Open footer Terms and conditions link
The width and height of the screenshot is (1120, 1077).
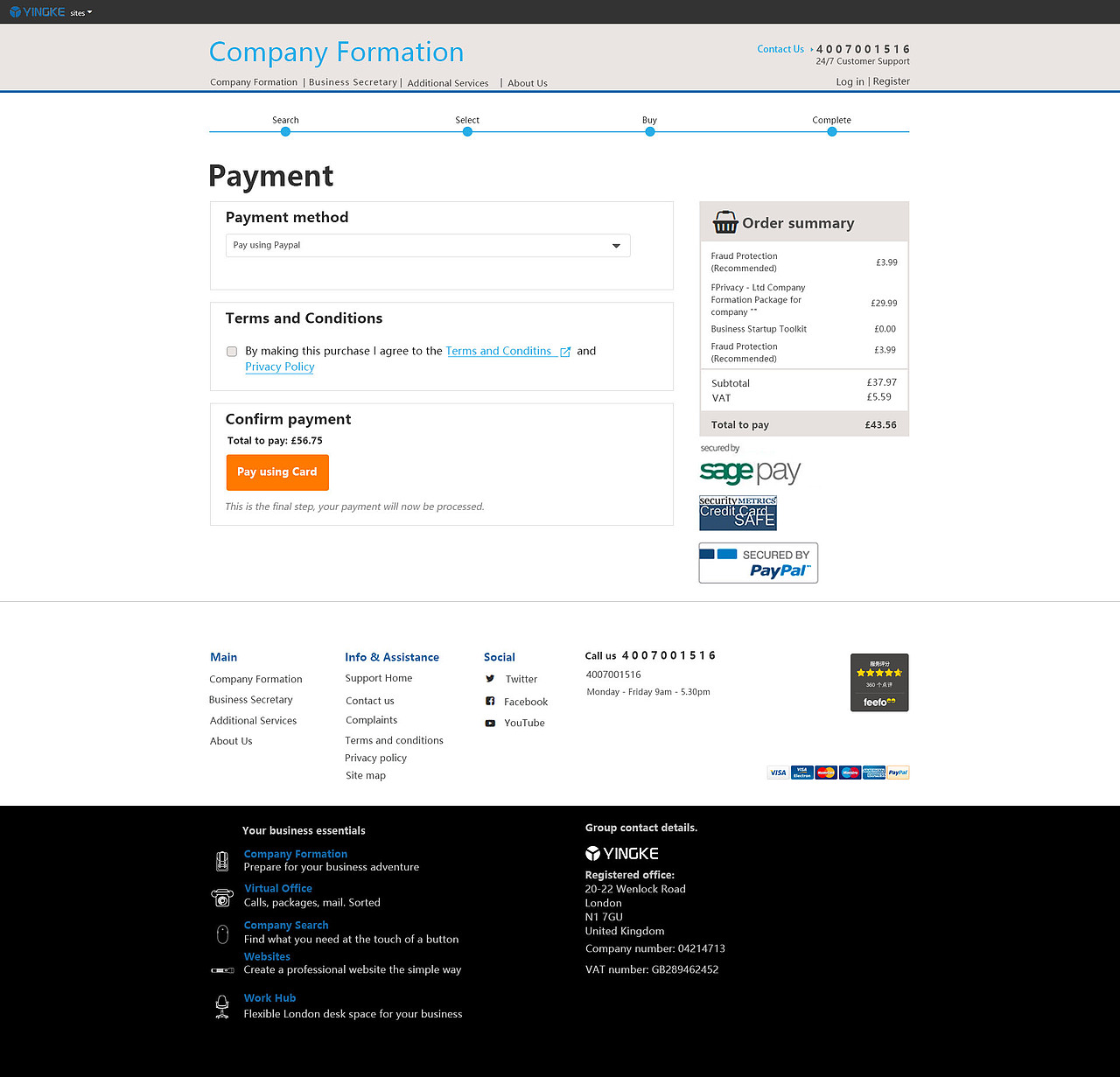click(394, 740)
